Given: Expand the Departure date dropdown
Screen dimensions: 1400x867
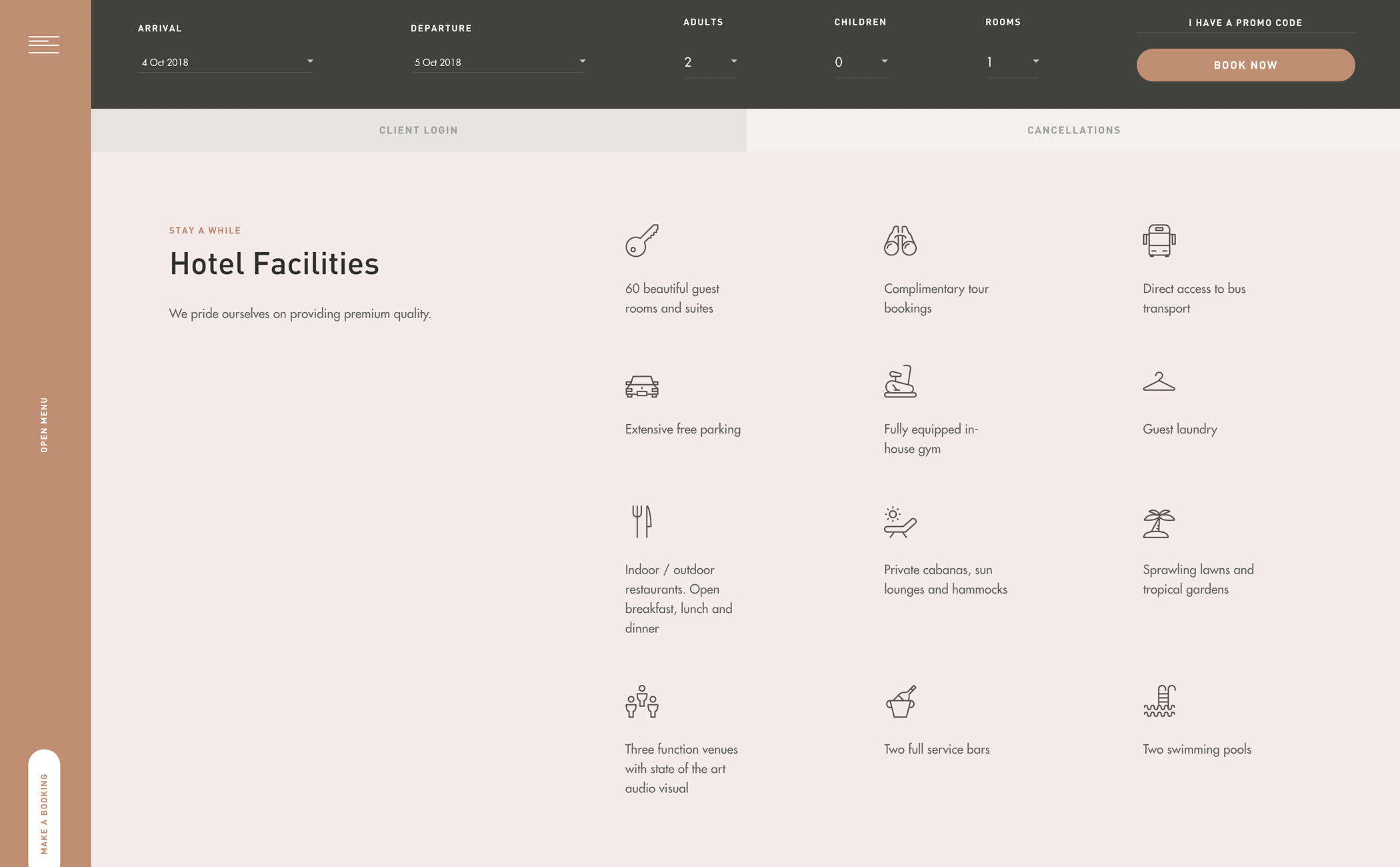Looking at the screenshot, I should coord(498,62).
